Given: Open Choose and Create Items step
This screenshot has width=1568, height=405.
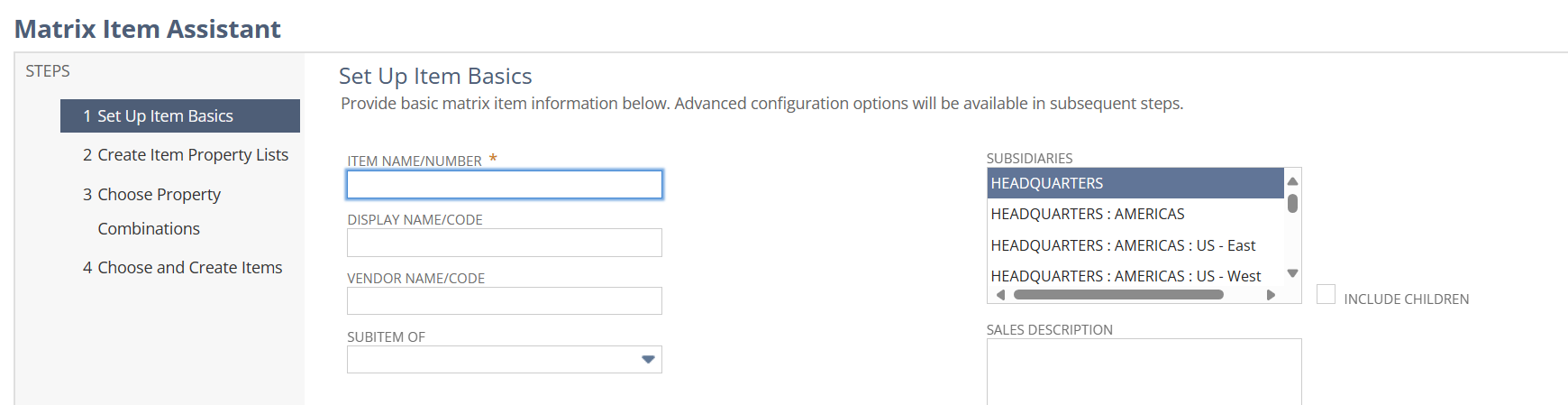Looking at the screenshot, I should (x=183, y=268).
